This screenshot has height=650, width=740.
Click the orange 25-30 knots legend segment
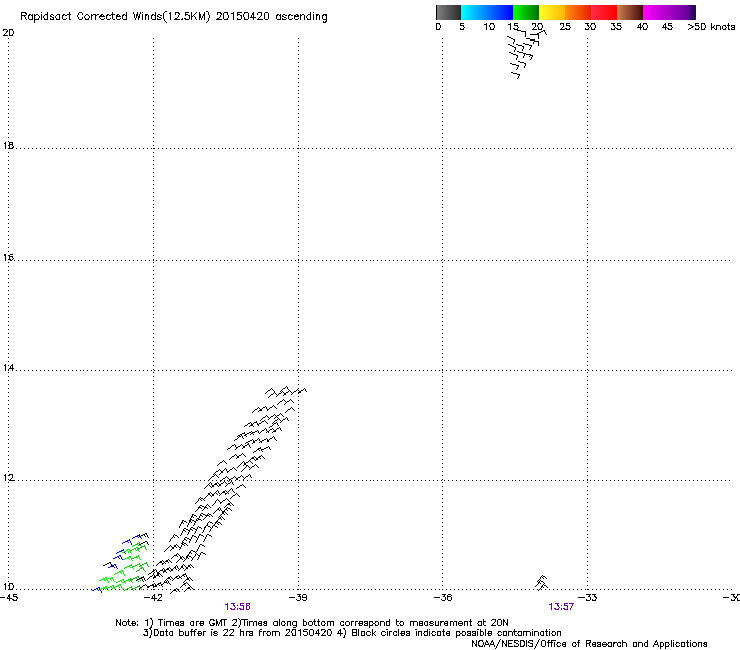click(578, 12)
